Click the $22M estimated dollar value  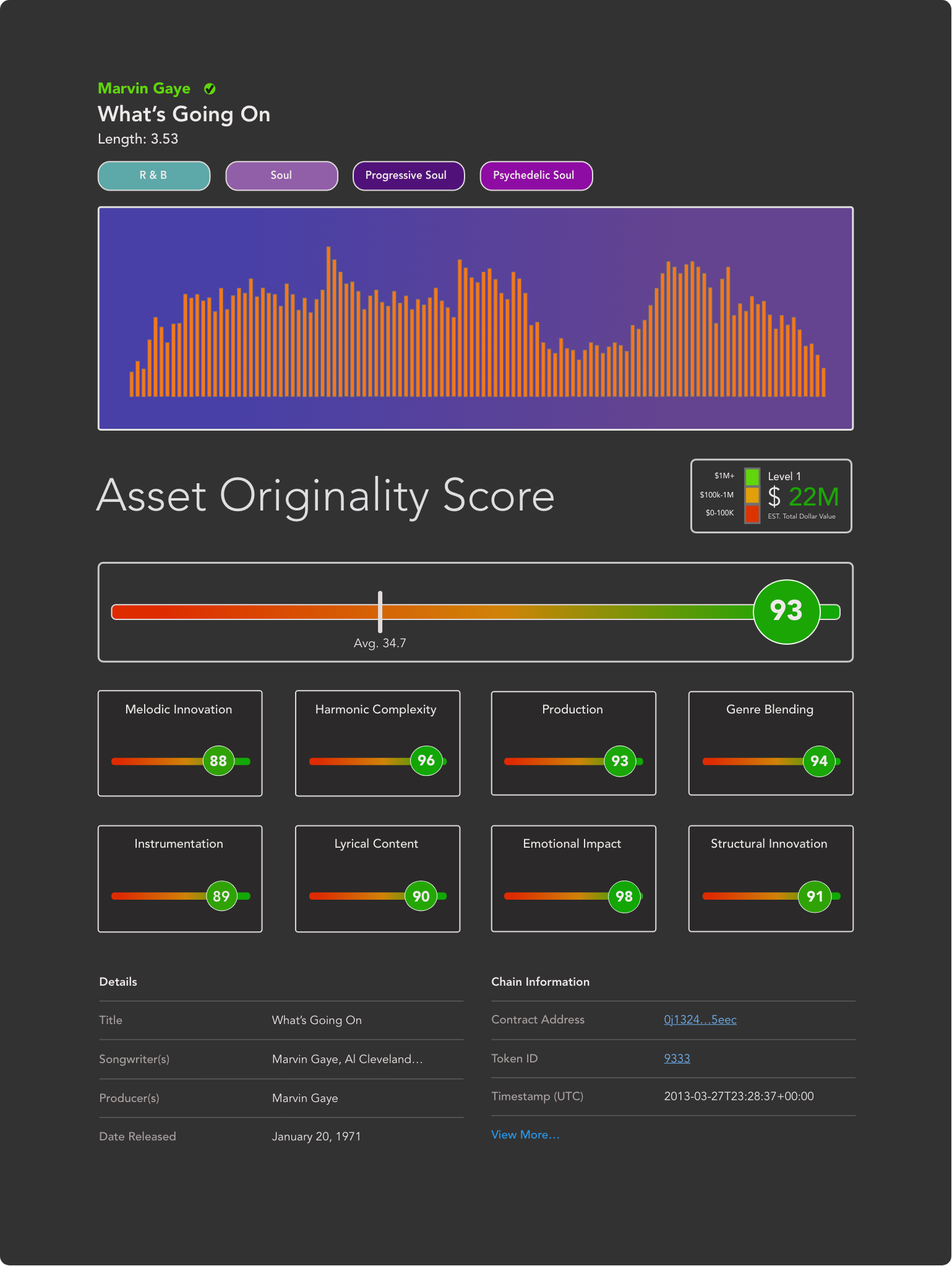coord(804,497)
